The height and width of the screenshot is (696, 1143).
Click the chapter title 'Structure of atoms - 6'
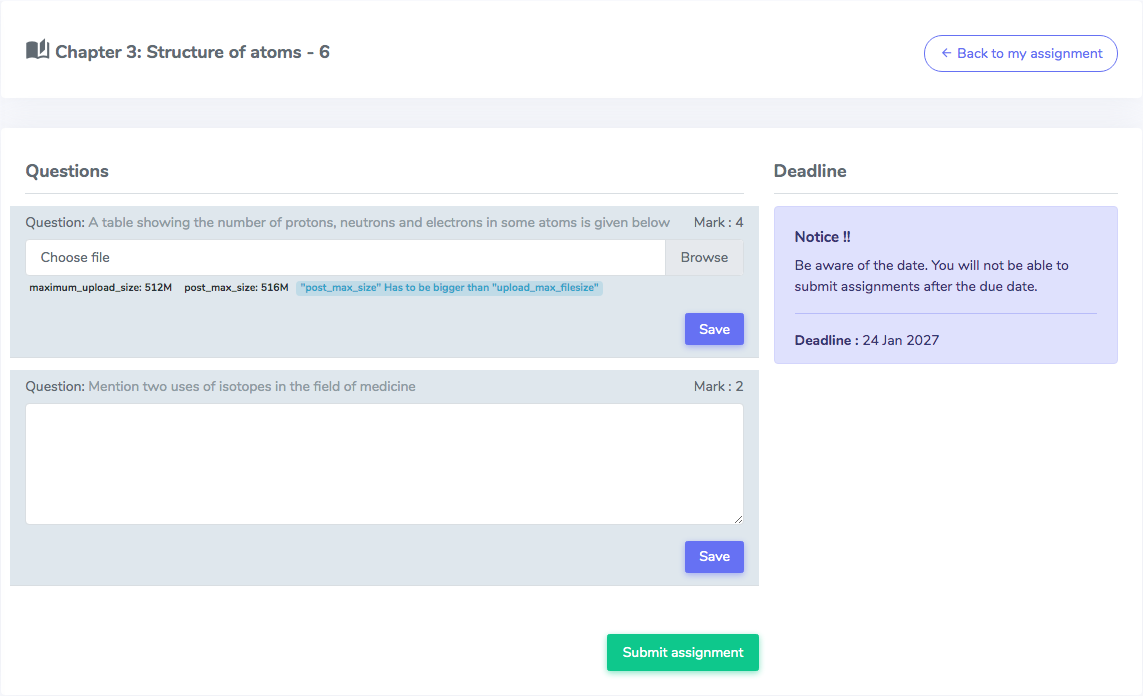(x=192, y=52)
